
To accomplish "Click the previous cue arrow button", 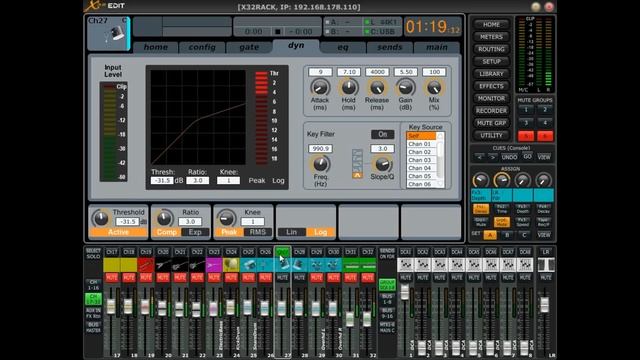I will pos(480,157).
